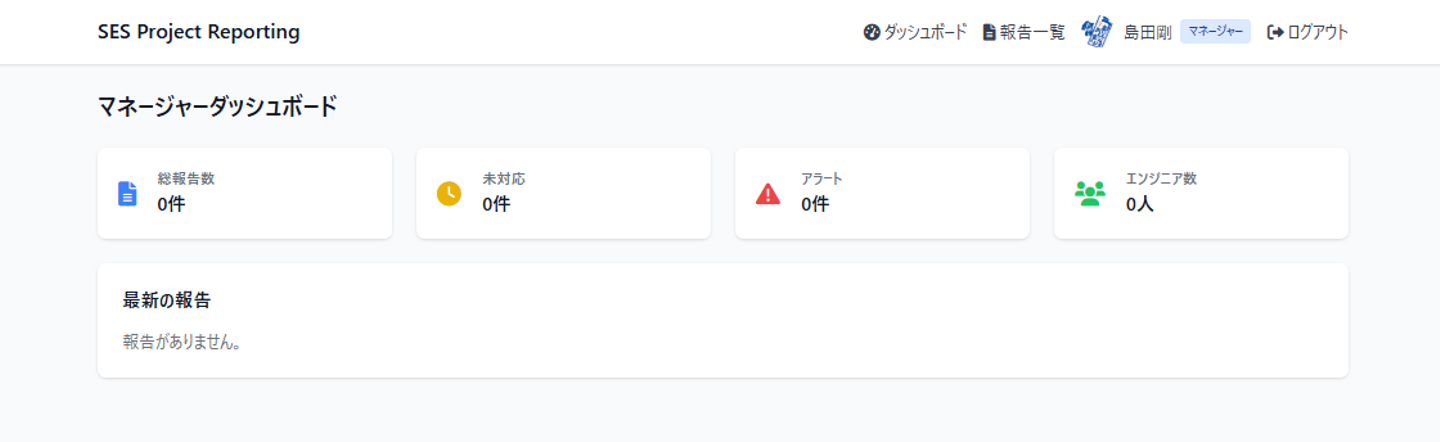The height and width of the screenshot is (442, 1440).
Task: Click the user name 島田剛
Action: click(1147, 32)
